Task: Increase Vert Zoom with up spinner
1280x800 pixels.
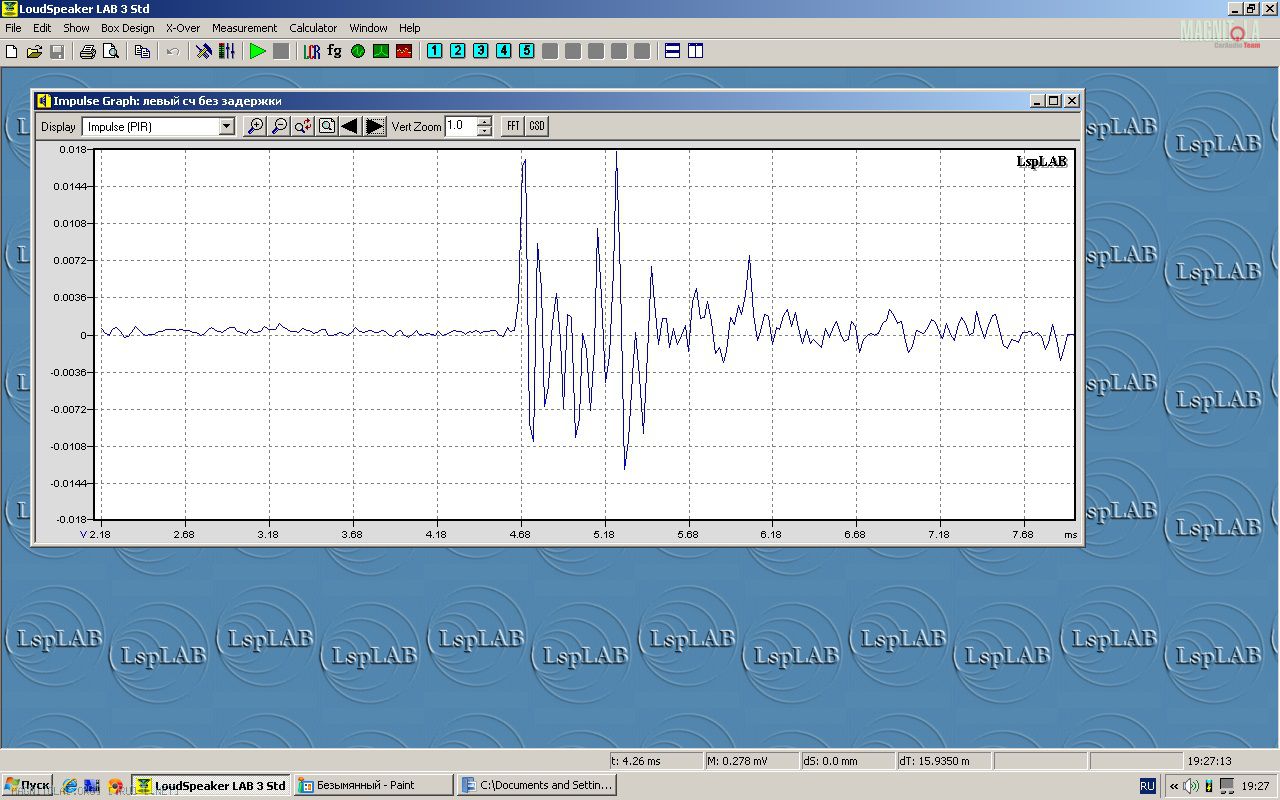Action: 484,121
